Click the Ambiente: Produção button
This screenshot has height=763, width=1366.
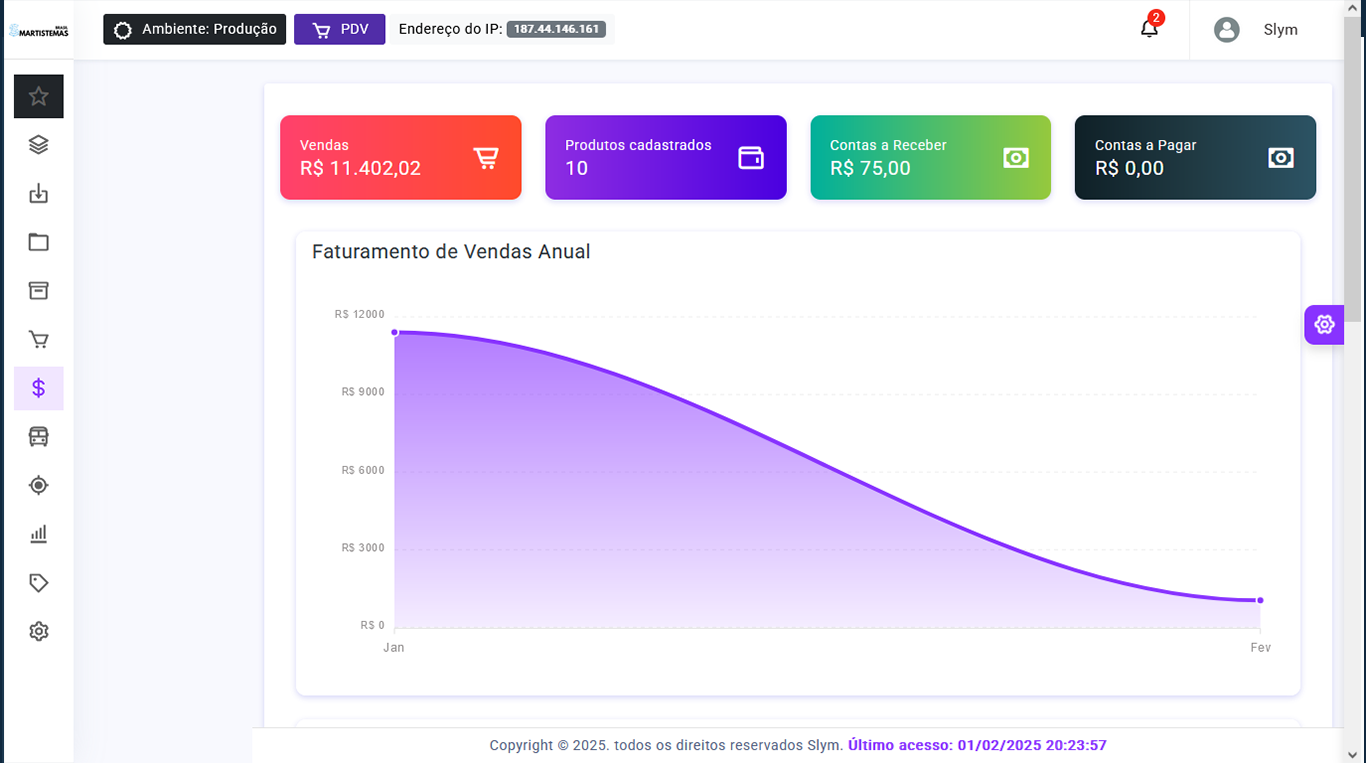tap(195, 29)
